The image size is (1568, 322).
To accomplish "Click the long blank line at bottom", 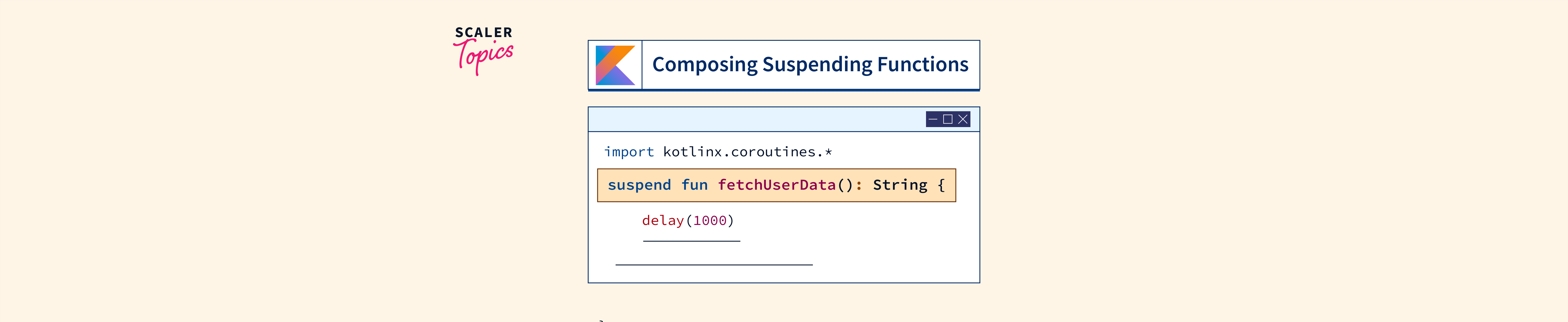I will [714, 264].
